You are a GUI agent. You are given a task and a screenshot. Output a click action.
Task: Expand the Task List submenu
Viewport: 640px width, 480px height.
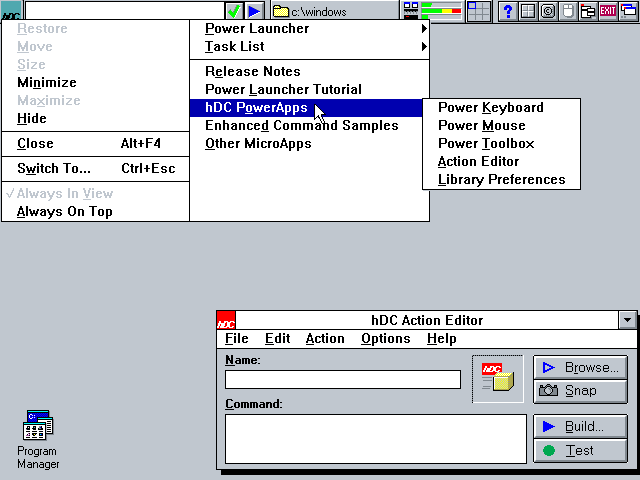point(309,47)
